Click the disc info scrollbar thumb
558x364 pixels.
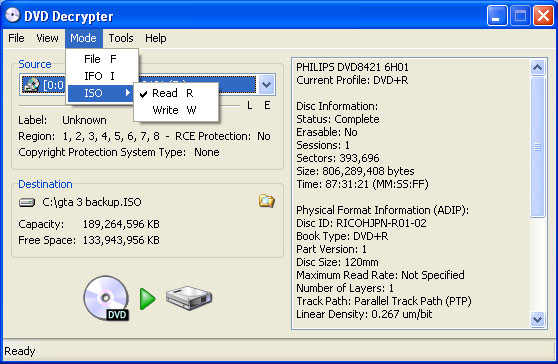(x=537, y=147)
